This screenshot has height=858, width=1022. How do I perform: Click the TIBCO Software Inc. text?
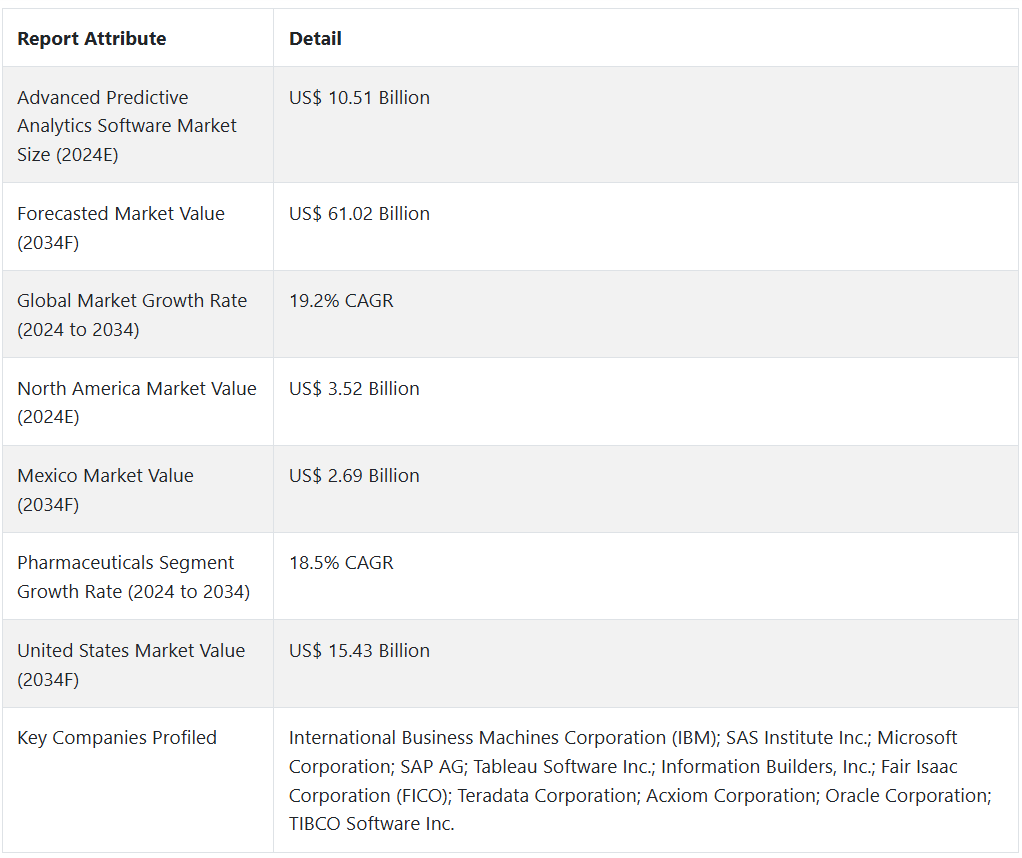(371, 824)
